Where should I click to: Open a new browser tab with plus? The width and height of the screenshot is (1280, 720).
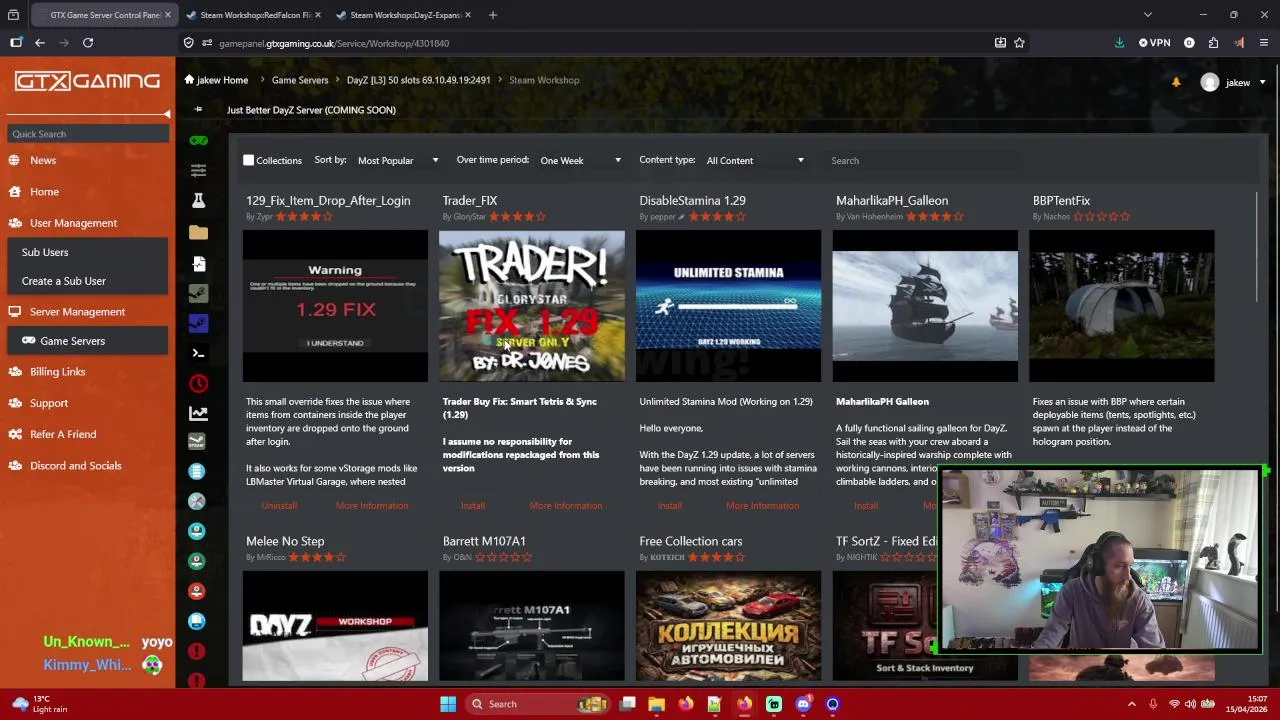pyautogui.click(x=492, y=15)
